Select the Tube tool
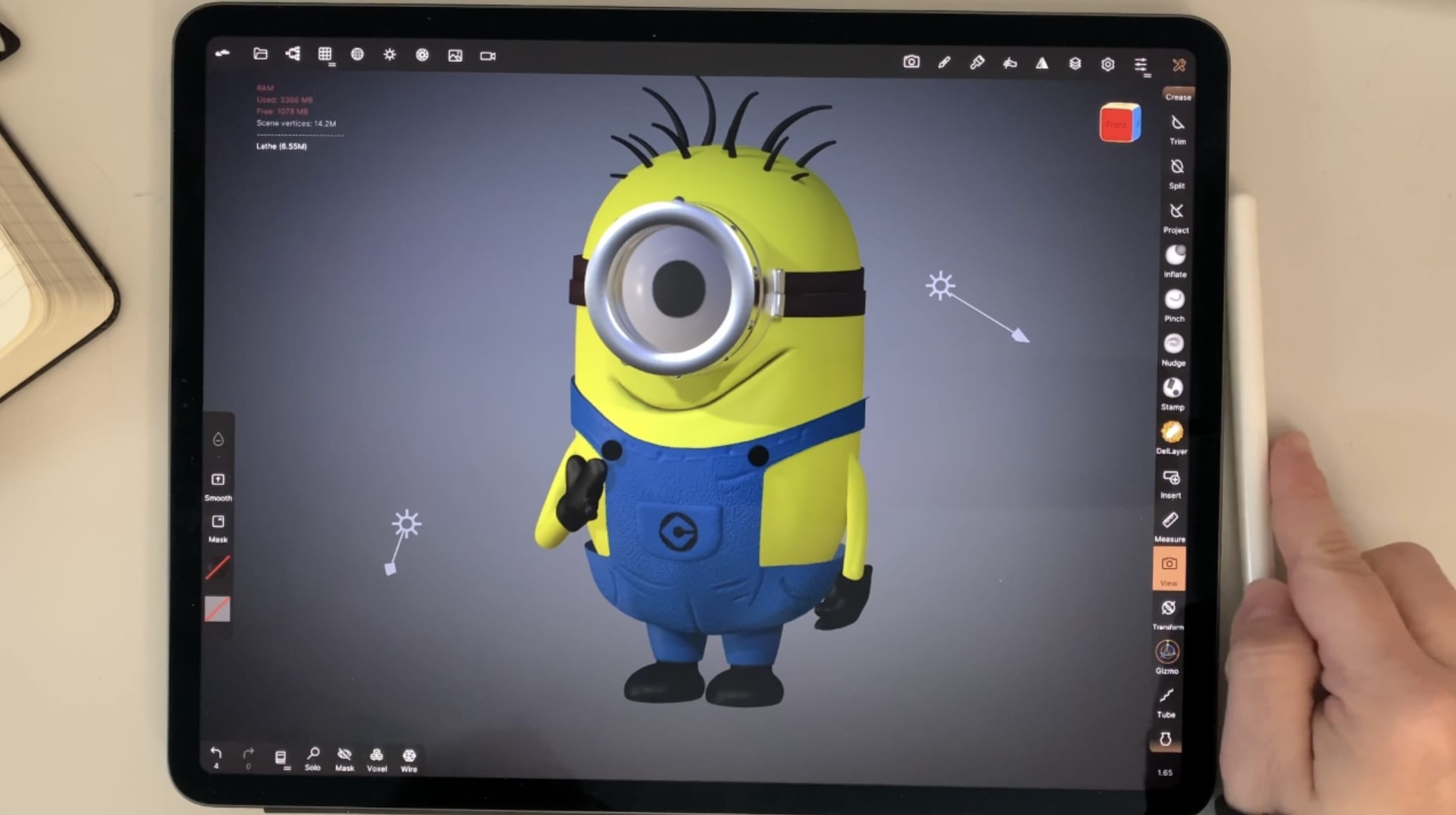 pos(1166,697)
